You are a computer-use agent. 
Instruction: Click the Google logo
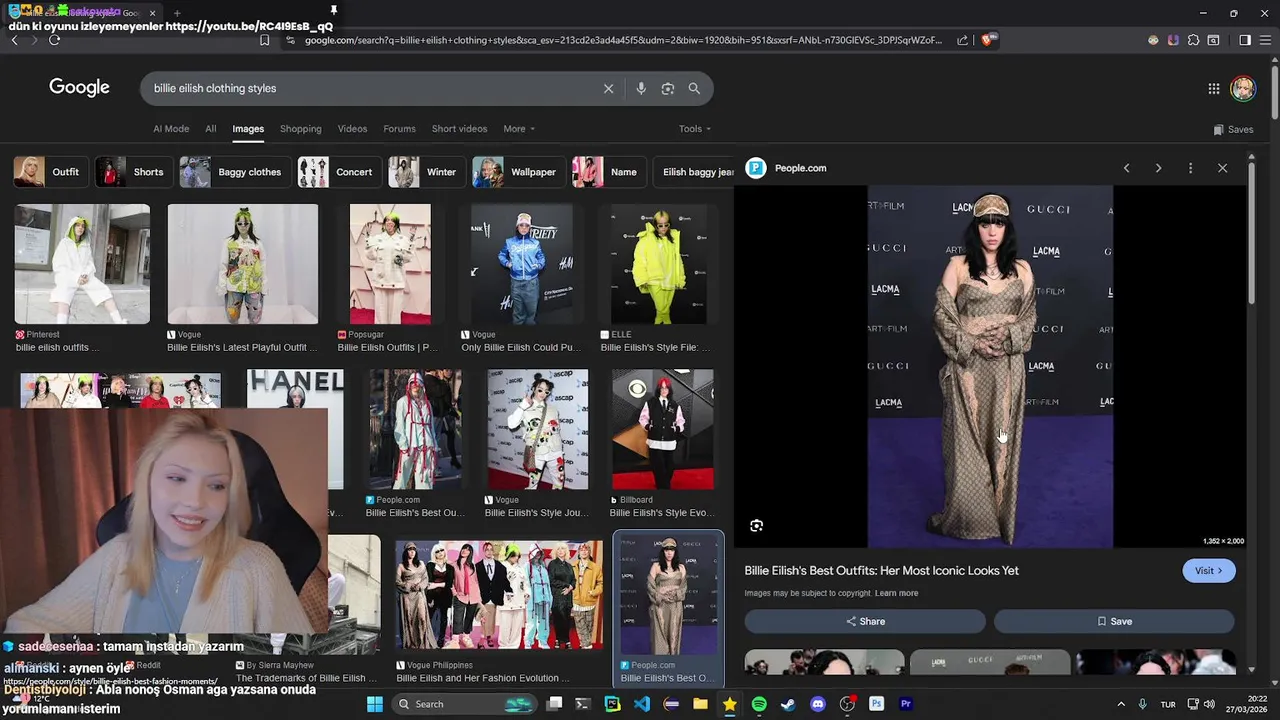(79, 88)
